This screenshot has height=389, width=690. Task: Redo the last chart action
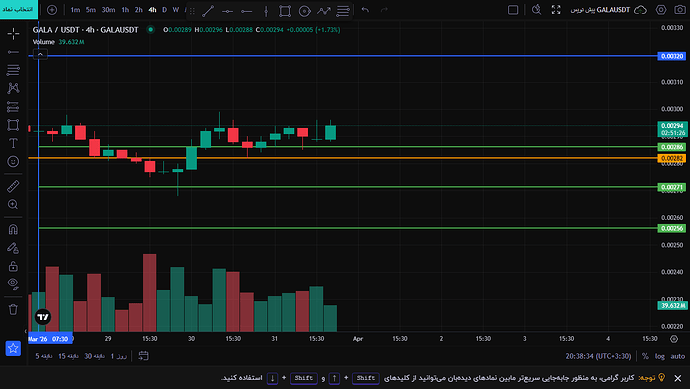(x=384, y=10)
